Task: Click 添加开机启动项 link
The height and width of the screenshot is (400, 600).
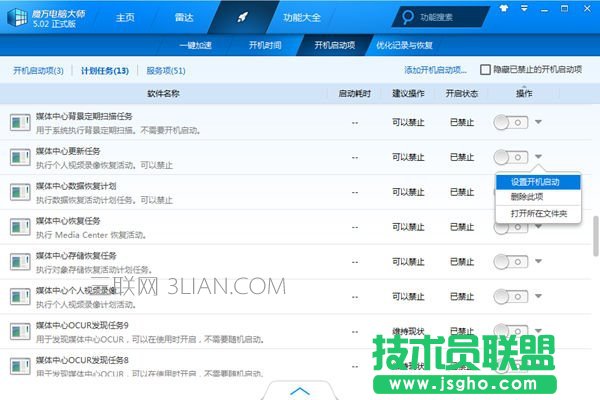Action: coord(435,70)
